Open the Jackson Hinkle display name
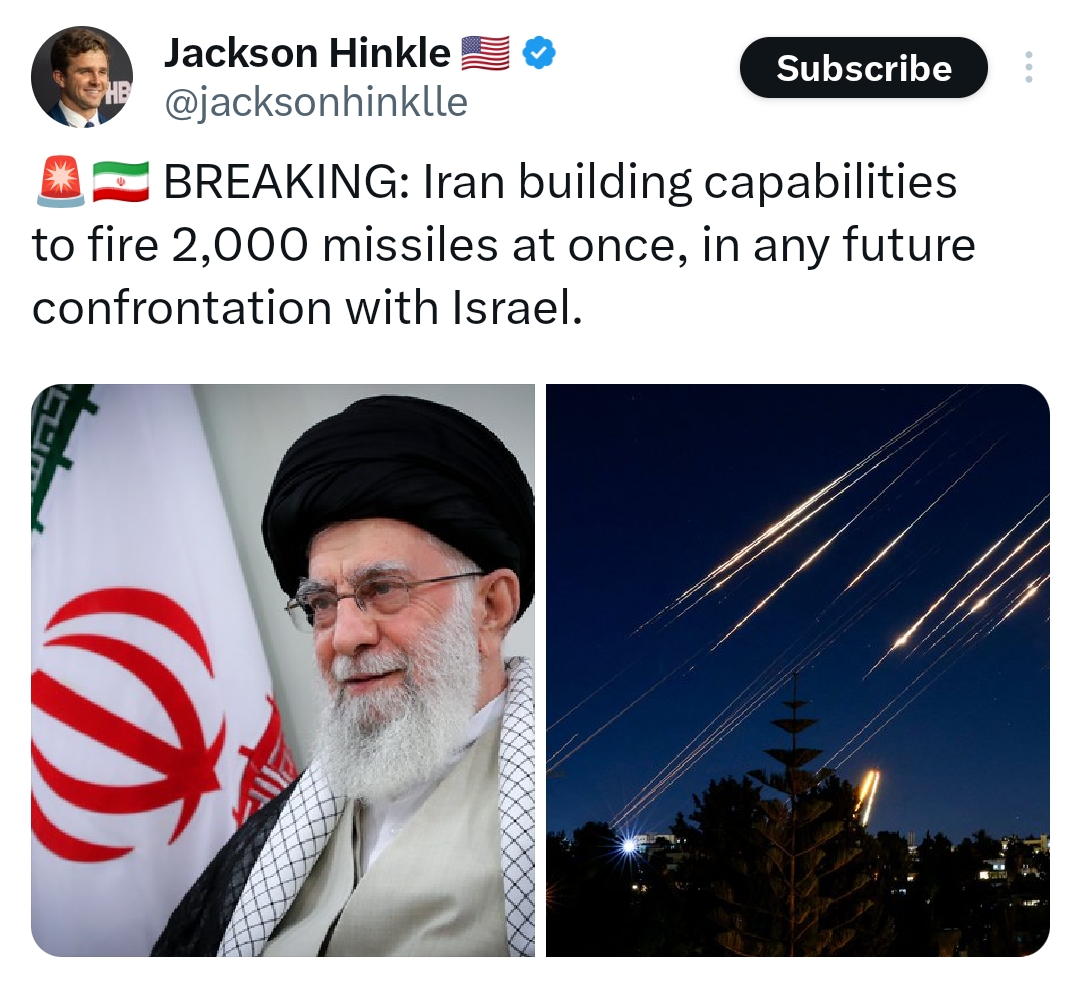 (307, 53)
